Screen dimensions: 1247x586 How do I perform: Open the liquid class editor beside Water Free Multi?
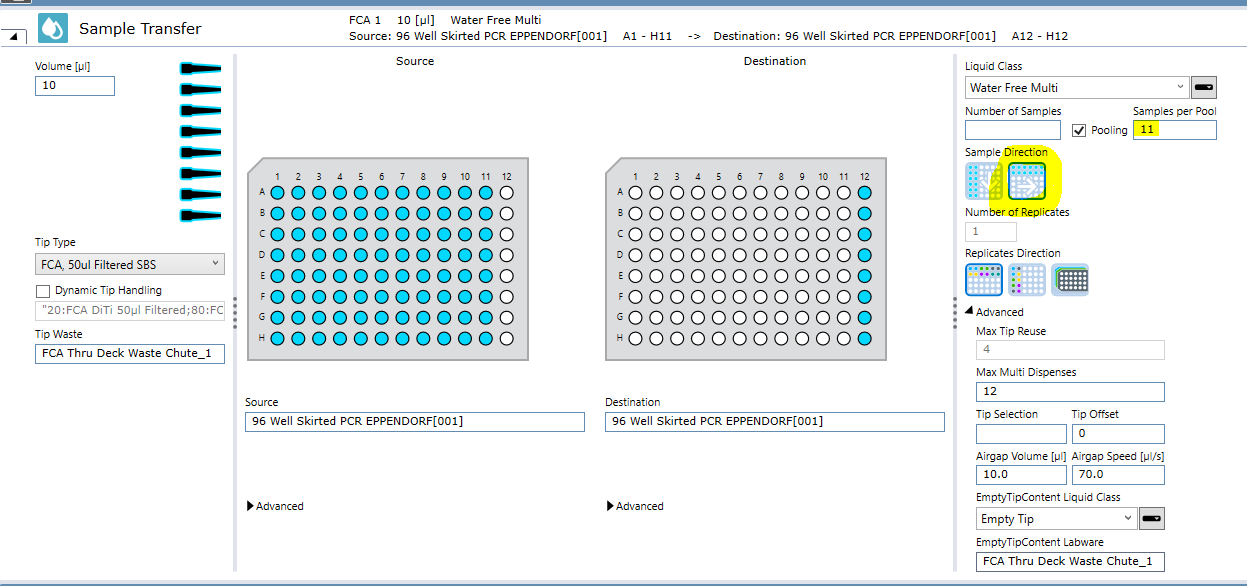(1205, 88)
